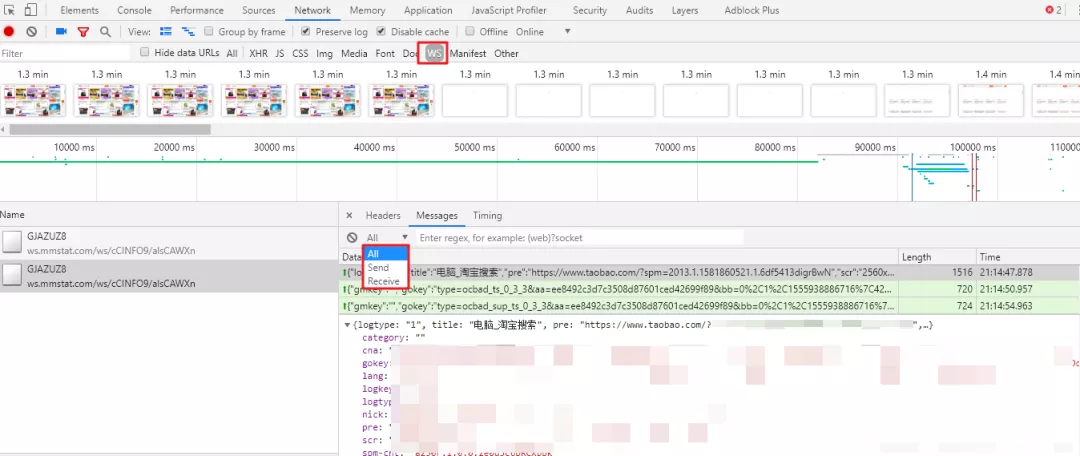1080x456 pixels.
Task: Click the filmstrip horizontal scrollbar
Action: coord(110,129)
